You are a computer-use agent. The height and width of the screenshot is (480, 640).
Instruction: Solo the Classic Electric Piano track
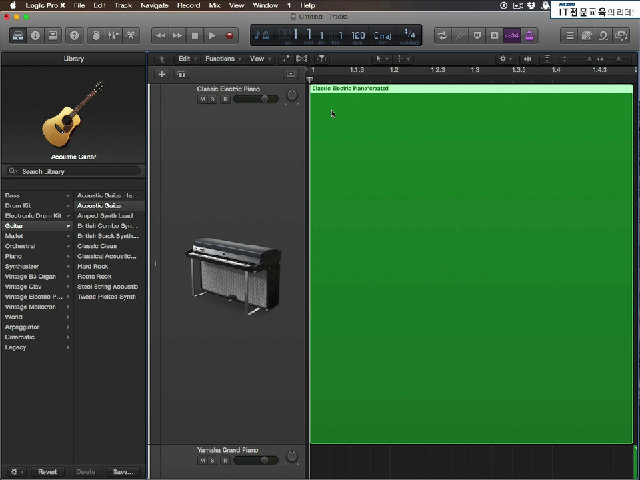coord(212,99)
